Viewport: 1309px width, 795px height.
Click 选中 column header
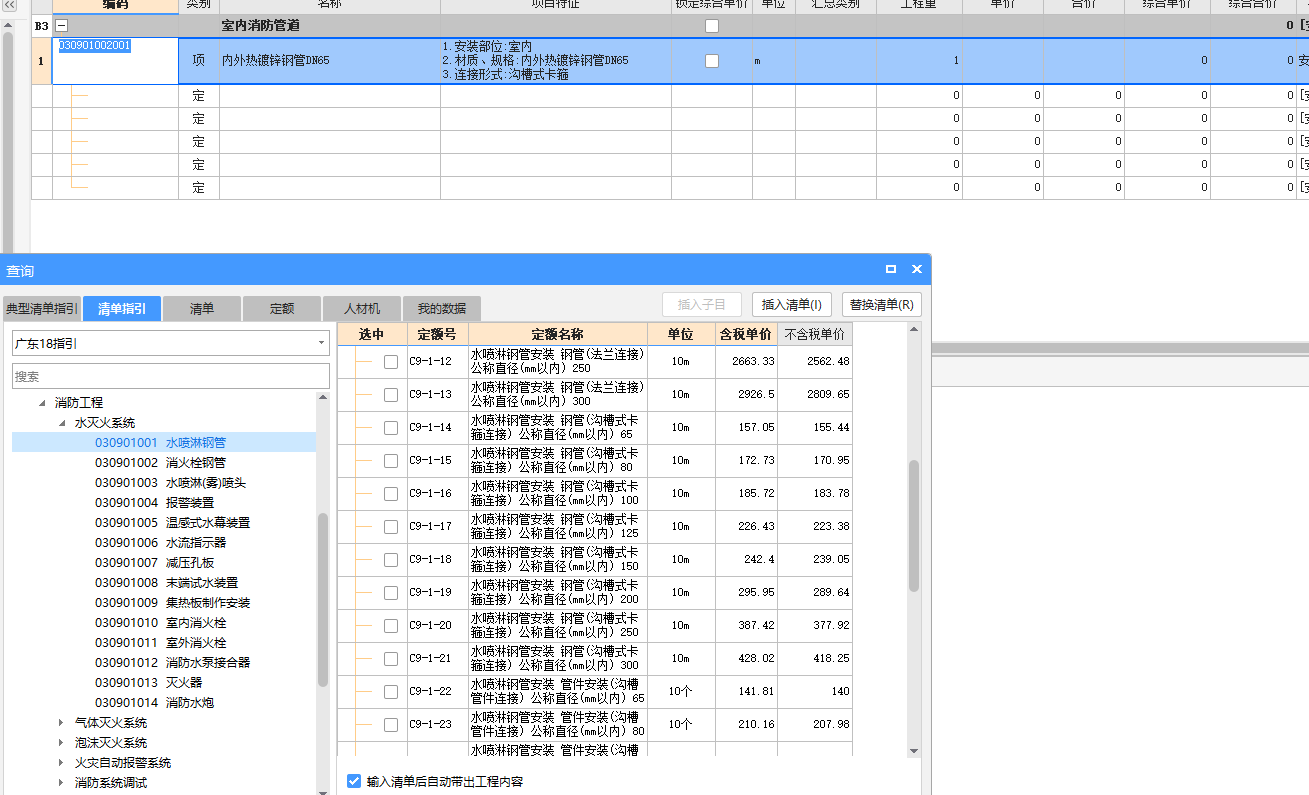point(371,334)
